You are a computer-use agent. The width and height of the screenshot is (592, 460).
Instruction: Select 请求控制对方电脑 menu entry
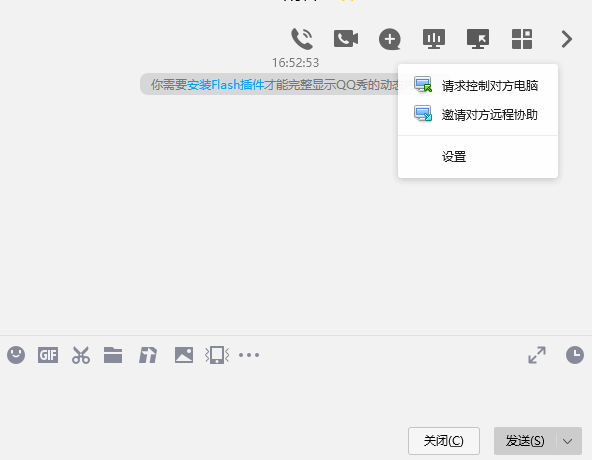[478, 86]
